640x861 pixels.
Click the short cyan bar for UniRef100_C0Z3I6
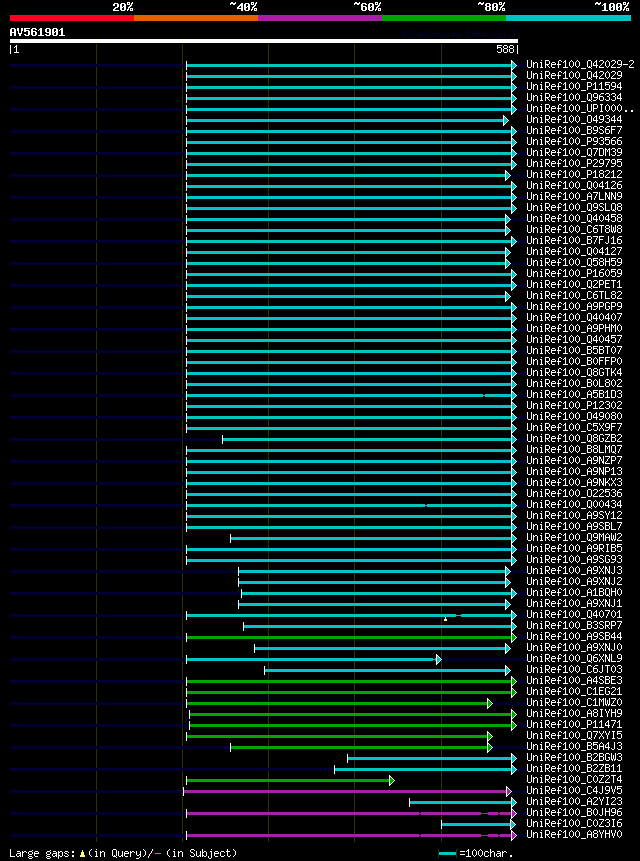coord(479,824)
